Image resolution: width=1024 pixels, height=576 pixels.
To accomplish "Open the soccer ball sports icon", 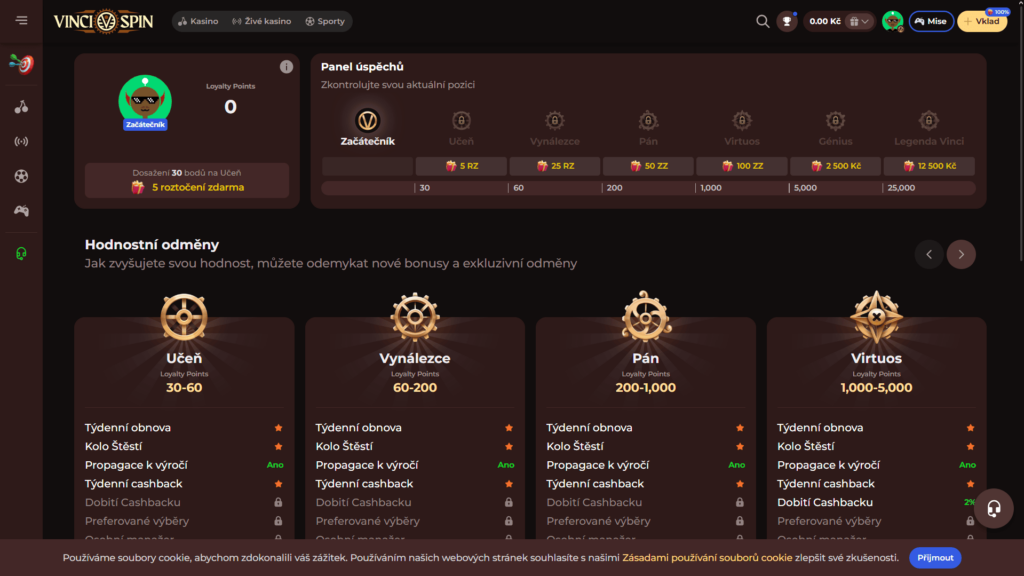I will tap(21, 176).
